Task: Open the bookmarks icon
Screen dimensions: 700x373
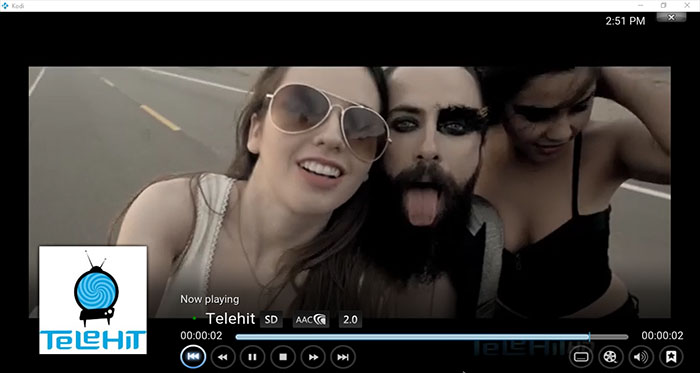Action: pos(671,357)
